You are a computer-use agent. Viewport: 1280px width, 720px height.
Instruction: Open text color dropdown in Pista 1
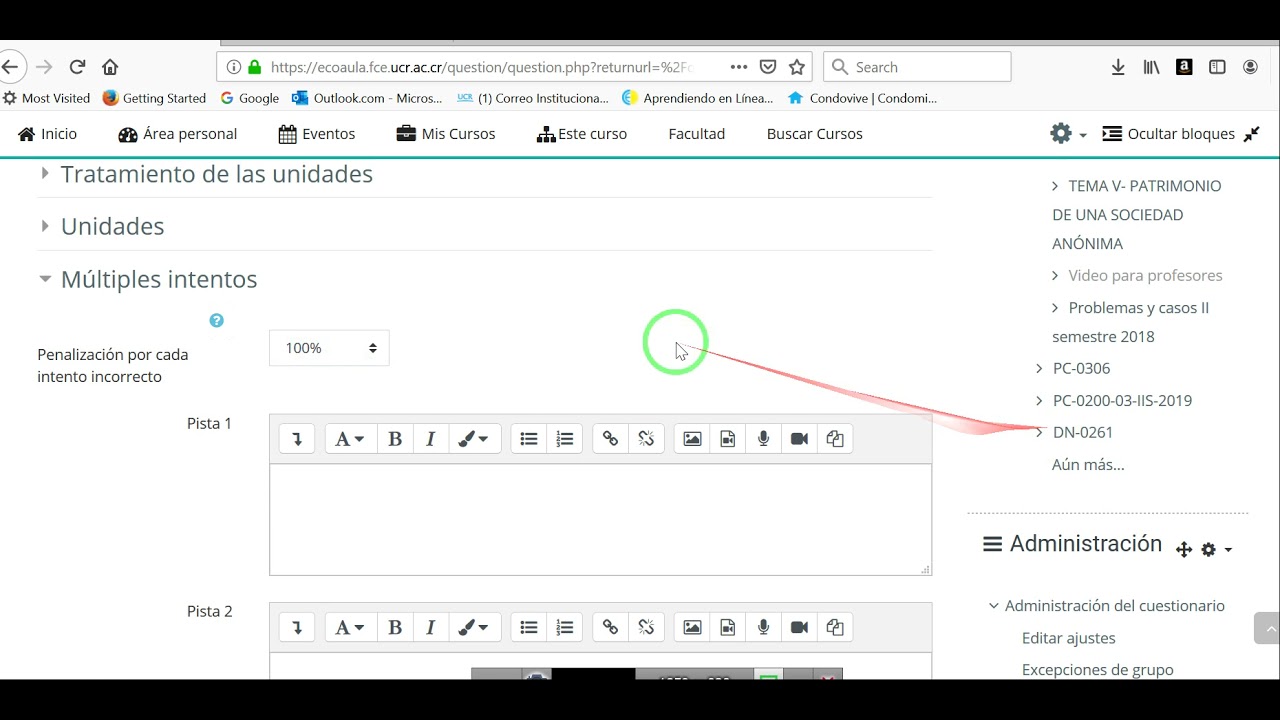[474, 439]
